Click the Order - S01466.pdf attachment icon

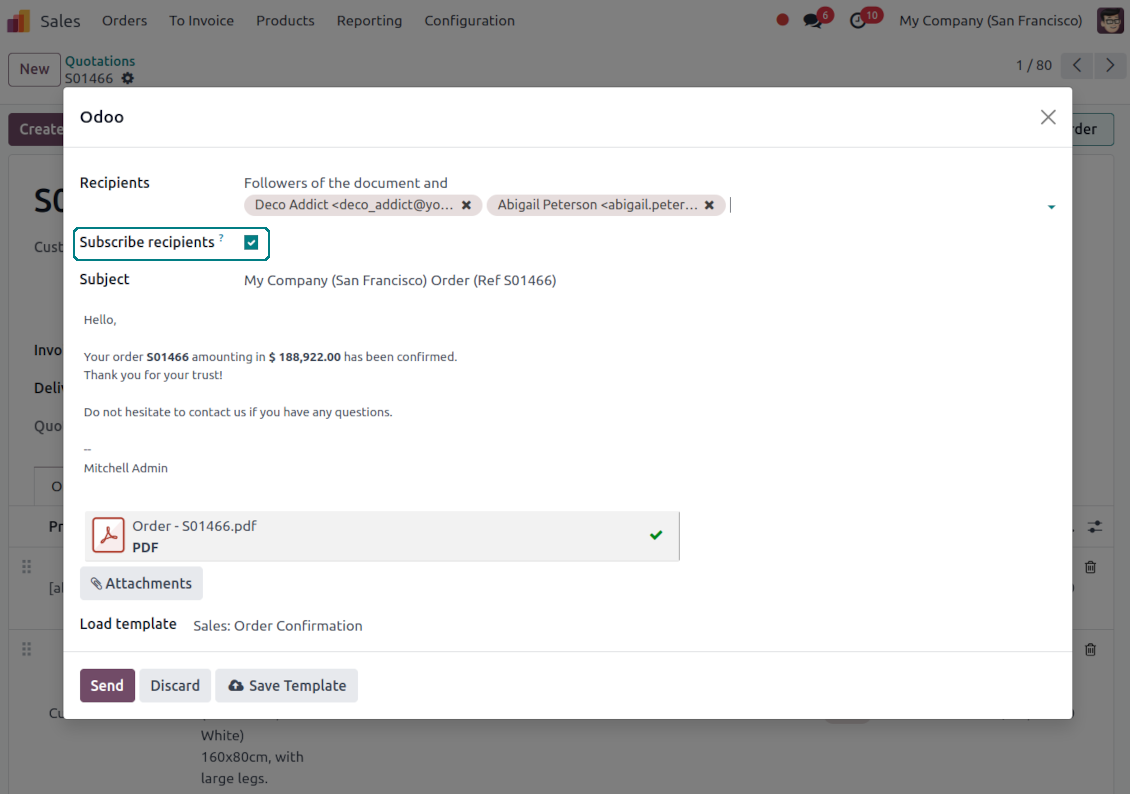pyautogui.click(x=109, y=536)
